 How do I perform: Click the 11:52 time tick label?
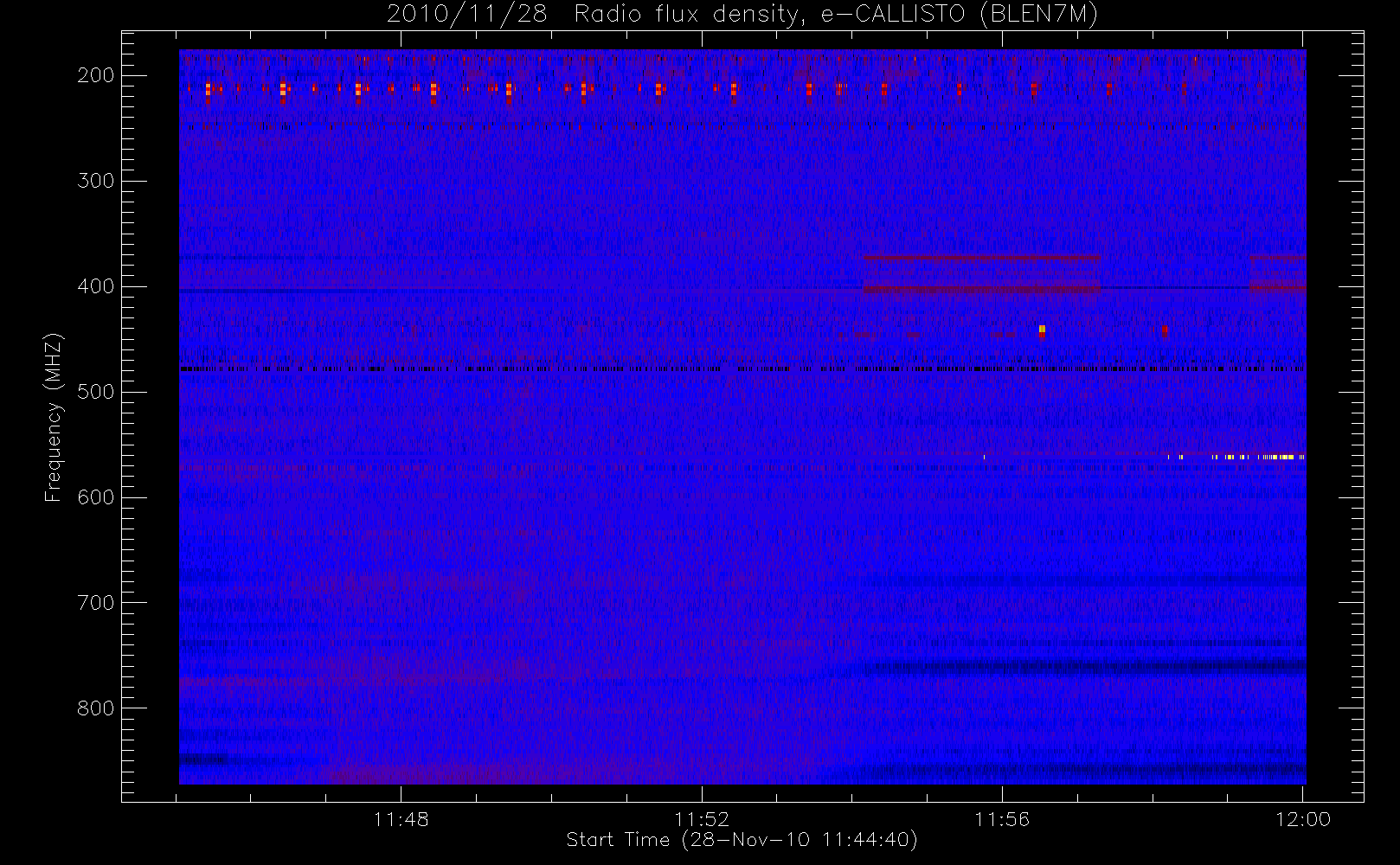point(702,819)
